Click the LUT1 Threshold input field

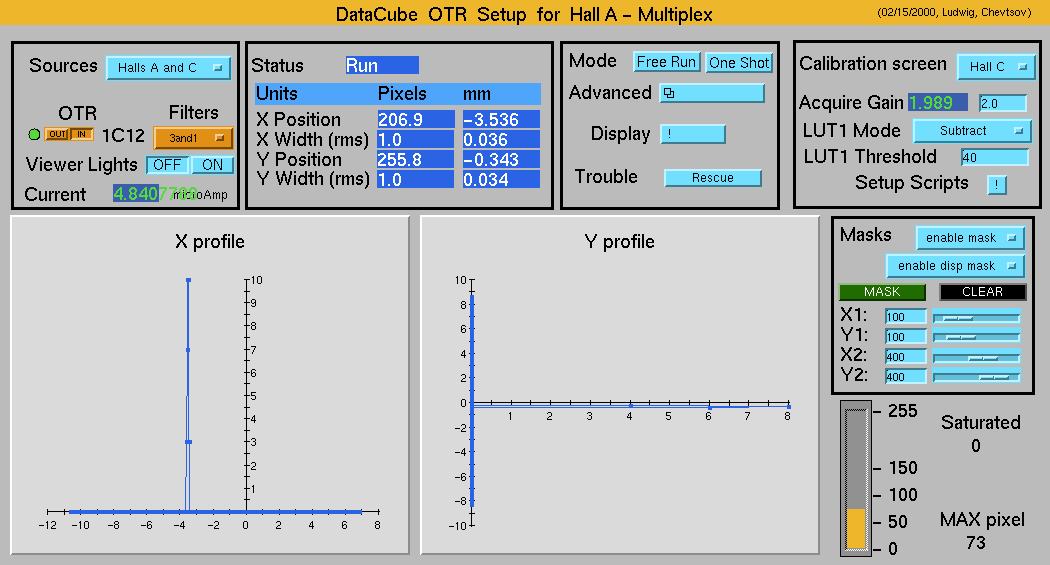point(994,157)
